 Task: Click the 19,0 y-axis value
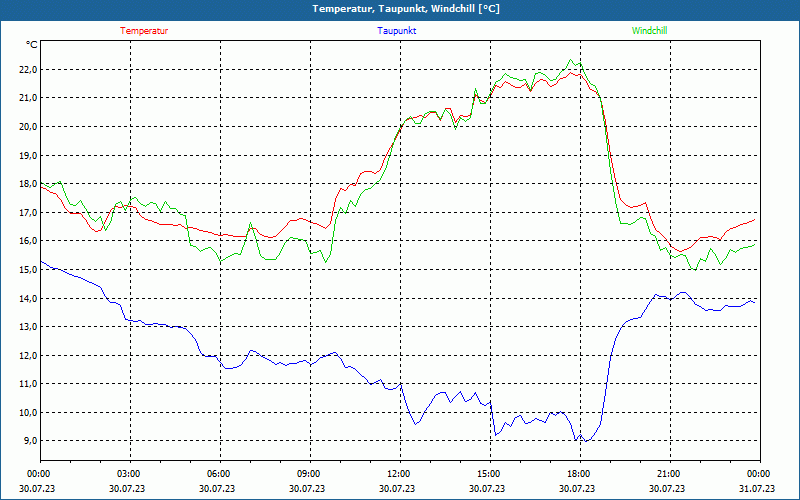(x=28, y=155)
